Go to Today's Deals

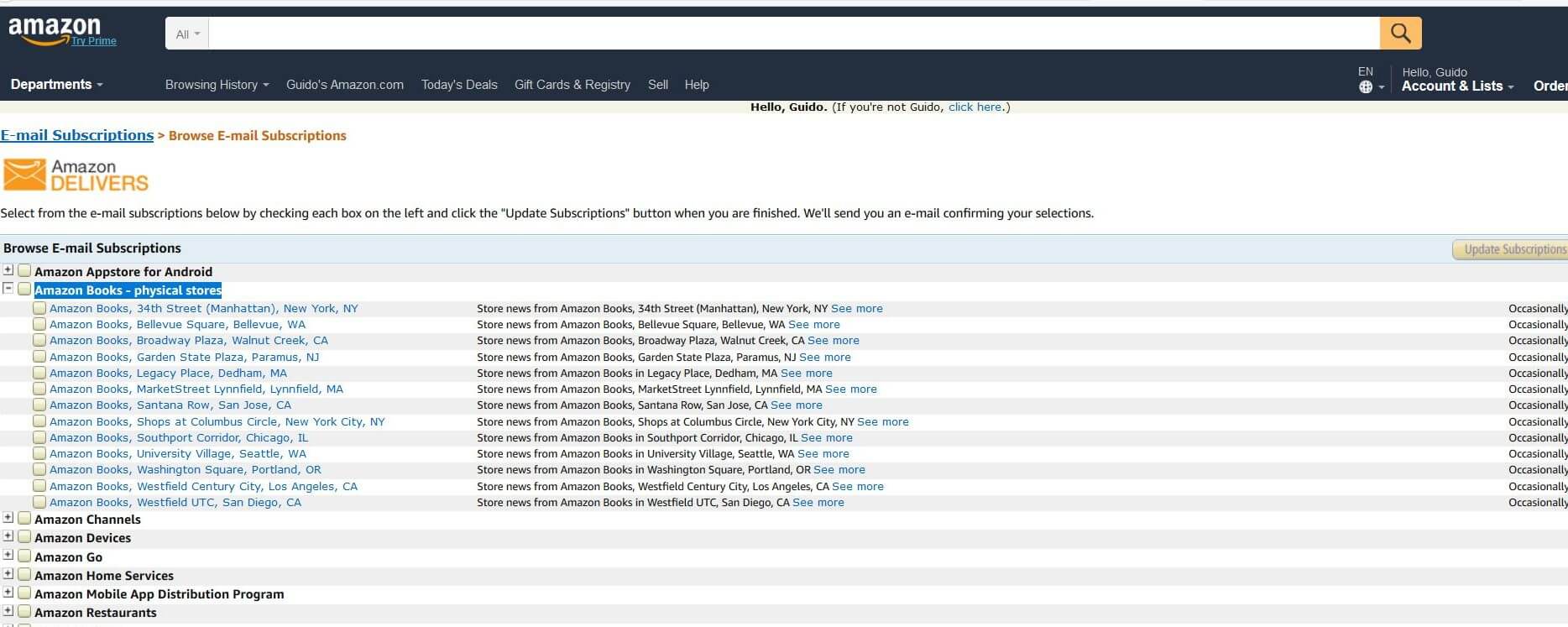[x=459, y=85]
